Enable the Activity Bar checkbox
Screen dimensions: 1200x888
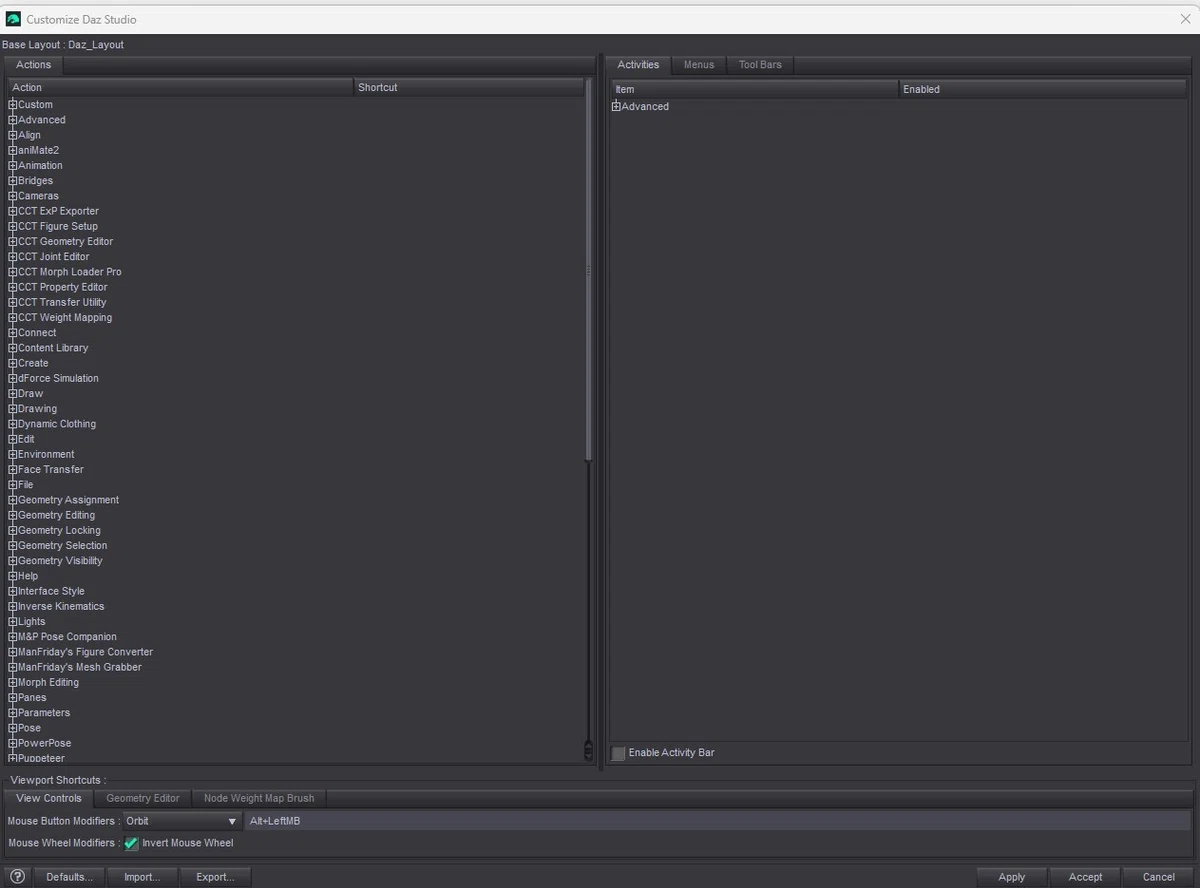click(x=619, y=753)
